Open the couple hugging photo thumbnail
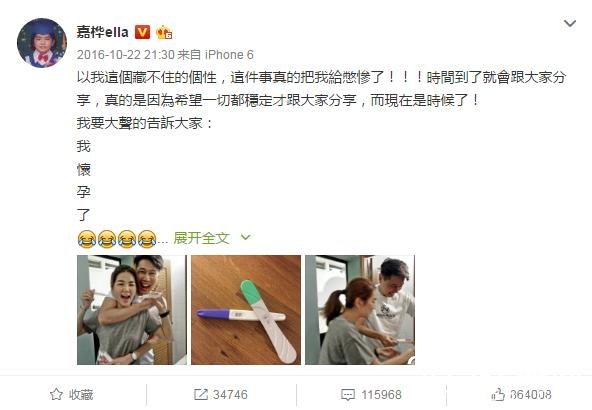The height and width of the screenshot is (410, 592). (x=132, y=310)
